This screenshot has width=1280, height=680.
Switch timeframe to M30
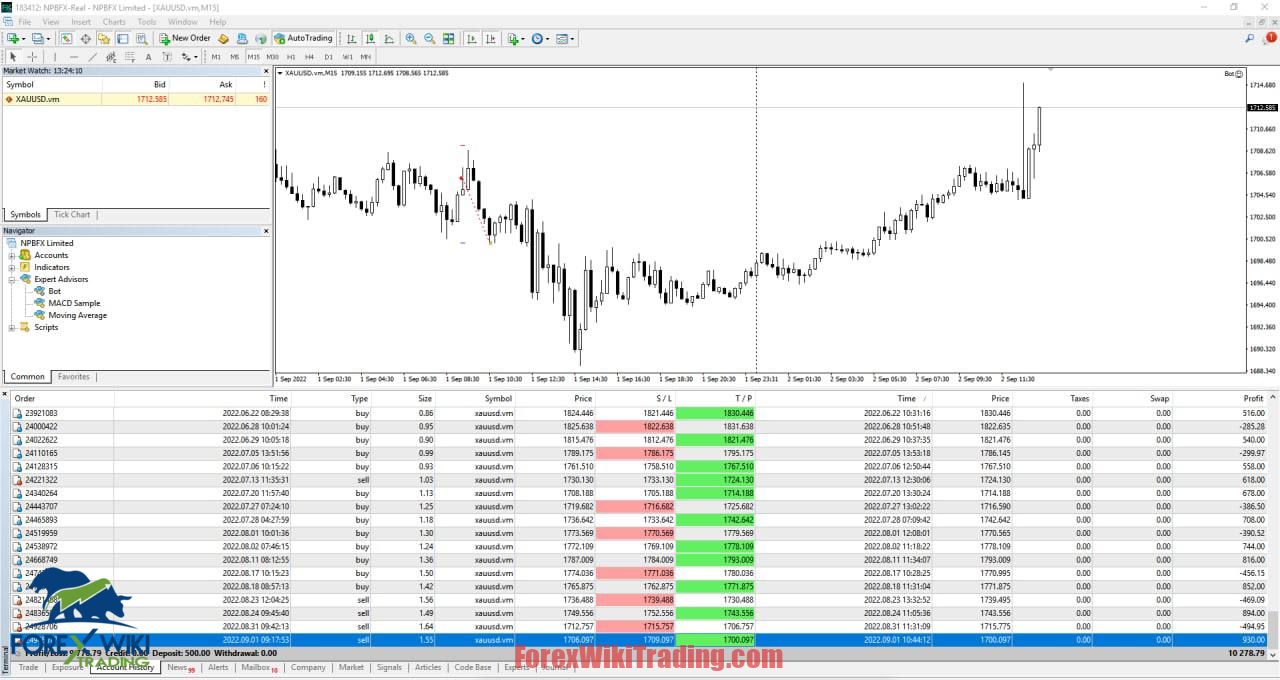click(x=272, y=57)
